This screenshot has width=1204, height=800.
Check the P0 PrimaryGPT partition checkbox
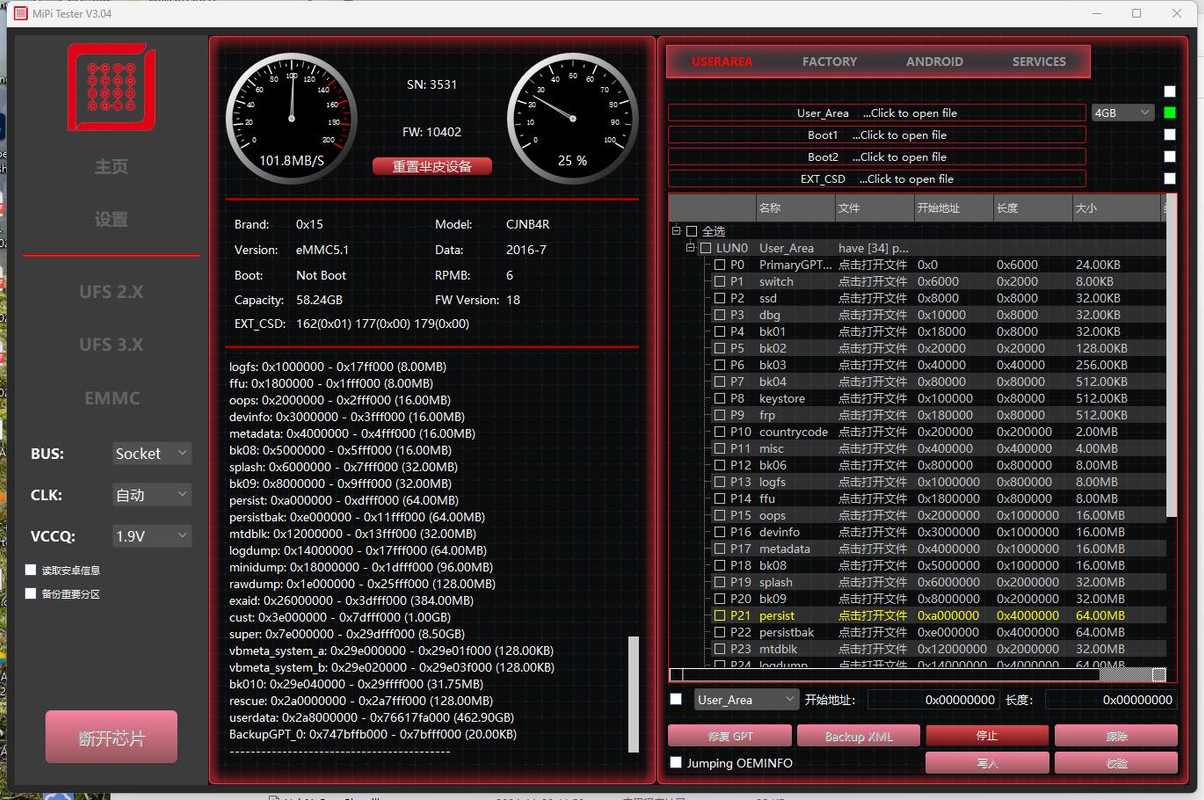(x=720, y=265)
